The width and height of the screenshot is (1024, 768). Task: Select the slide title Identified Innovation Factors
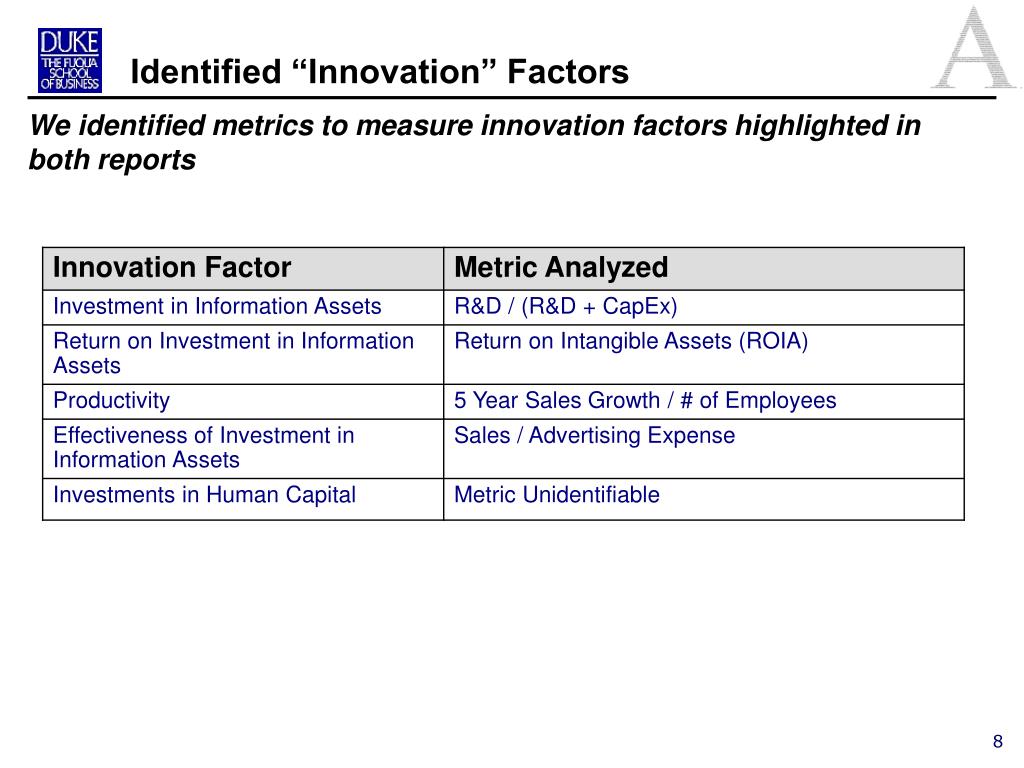pyautogui.click(x=379, y=71)
